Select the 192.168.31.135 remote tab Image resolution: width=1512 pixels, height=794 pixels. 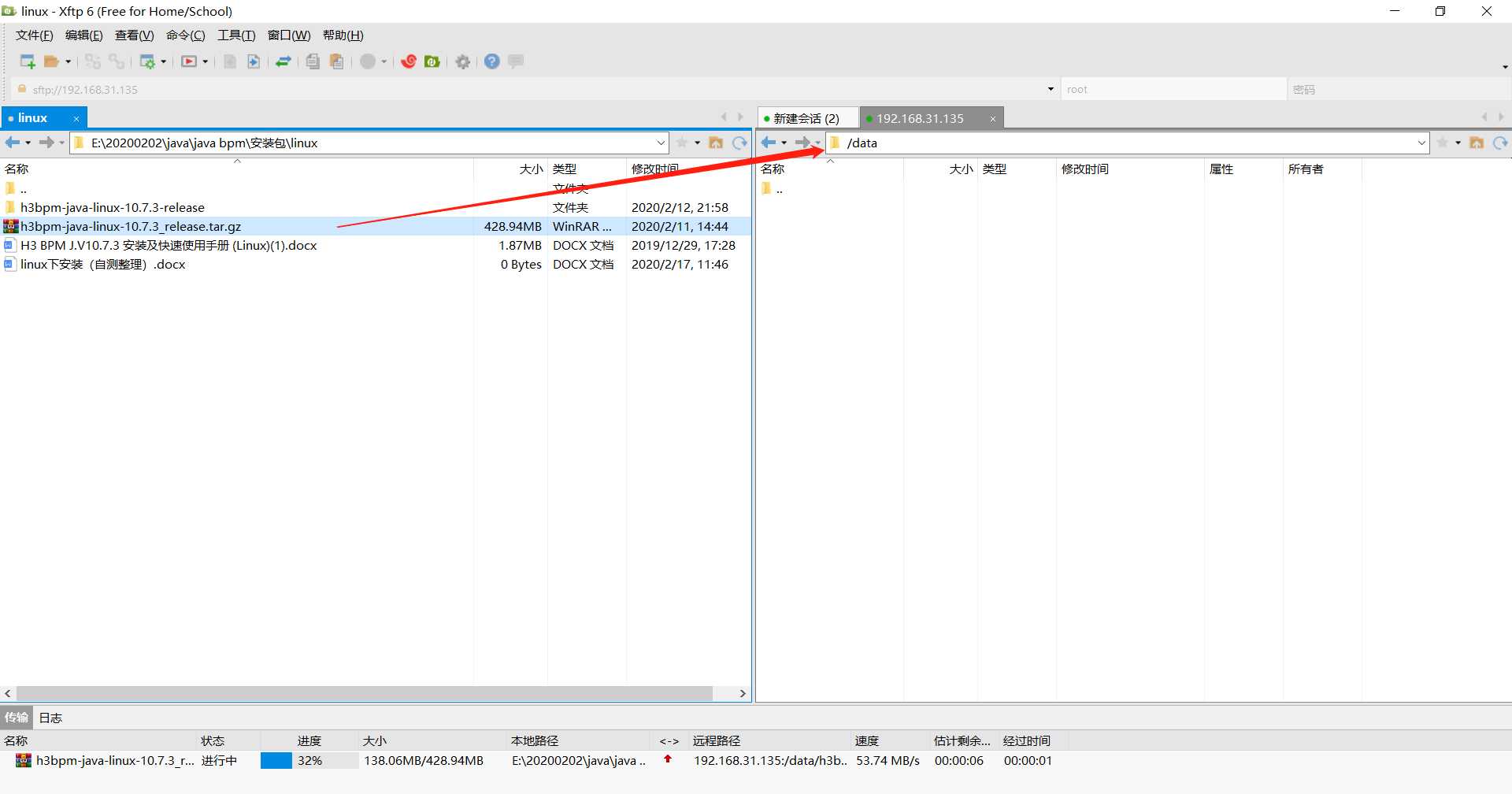tap(920, 119)
